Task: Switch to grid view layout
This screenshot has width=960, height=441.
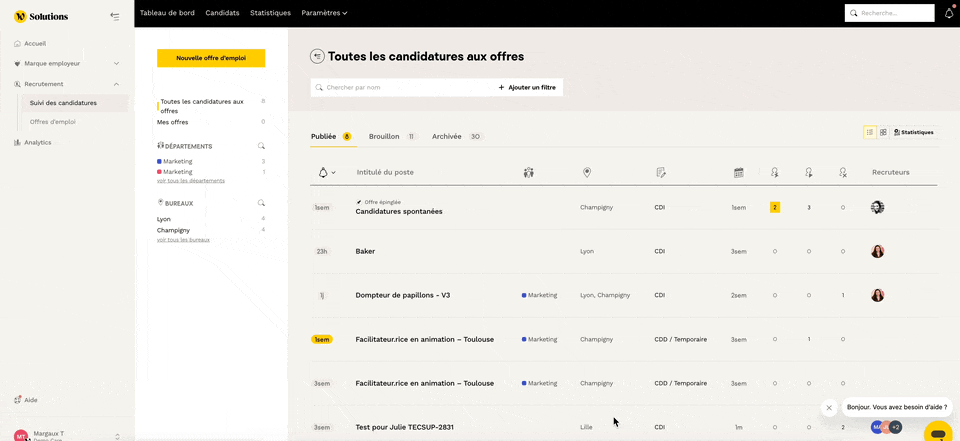Action: (x=883, y=132)
